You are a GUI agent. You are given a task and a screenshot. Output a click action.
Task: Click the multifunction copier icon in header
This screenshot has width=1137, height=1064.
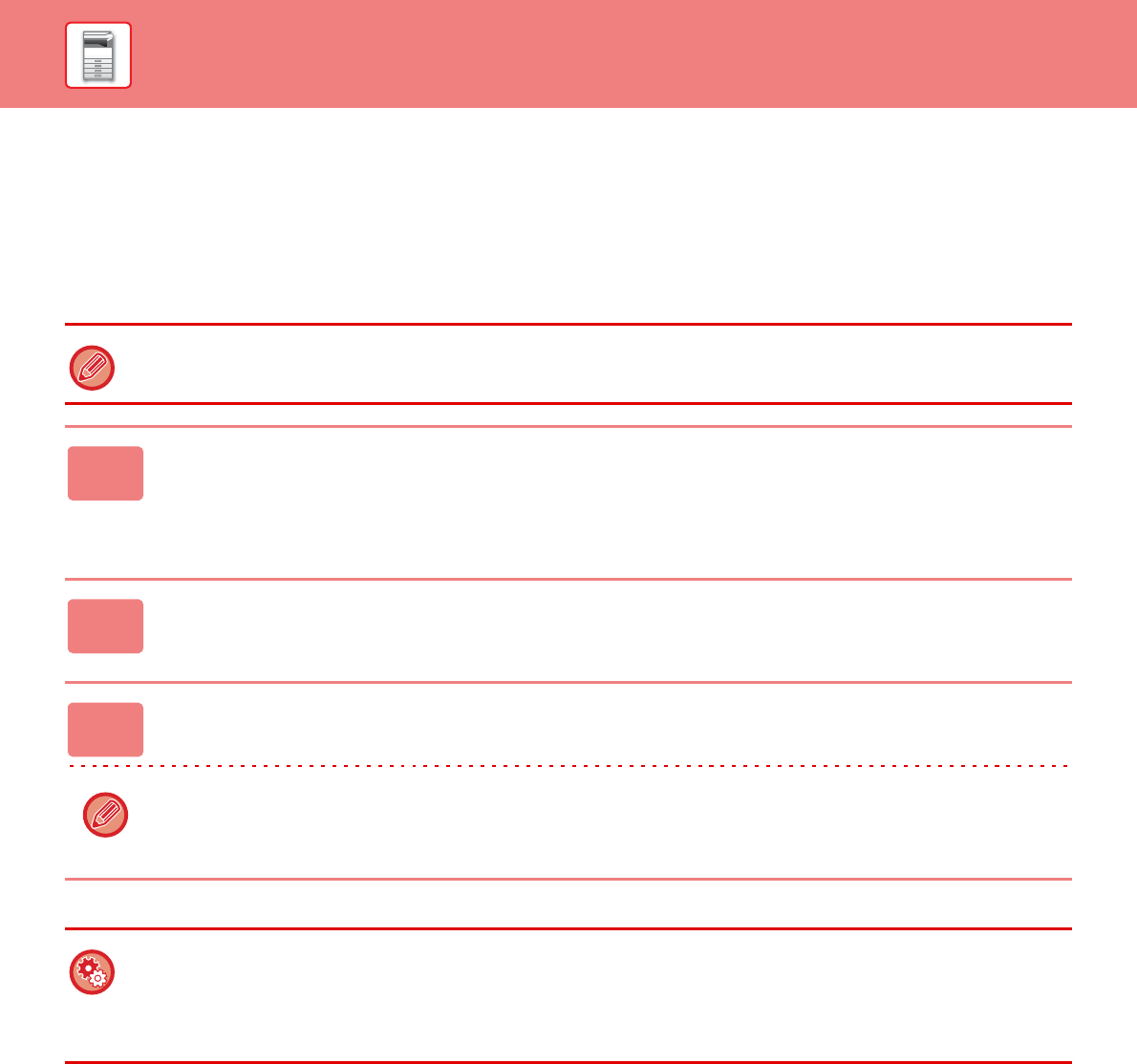tap(98, 55)
